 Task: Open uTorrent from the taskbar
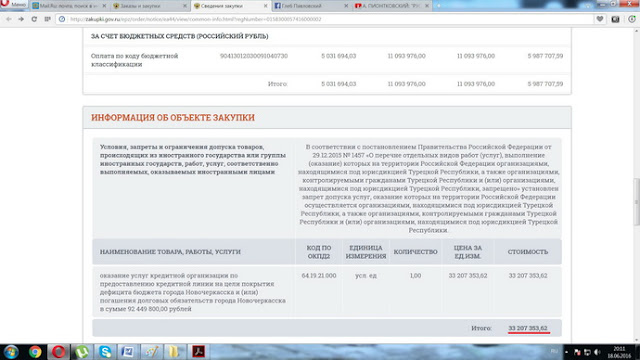82,351
